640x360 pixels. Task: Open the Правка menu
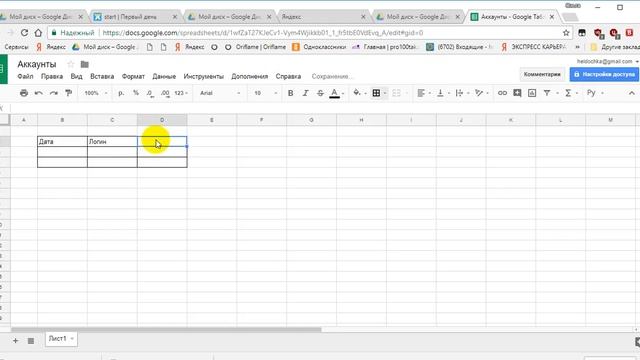[x=52, y=76]
